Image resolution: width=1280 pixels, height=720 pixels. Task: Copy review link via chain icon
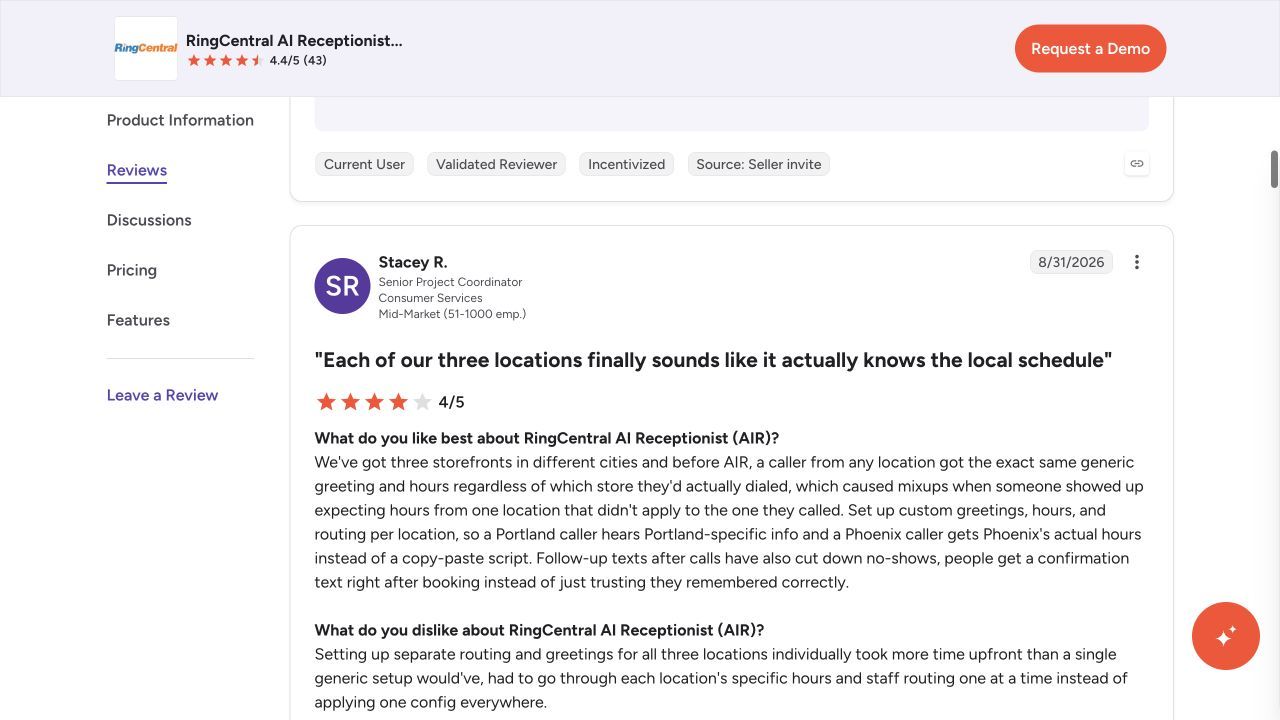1137,164
